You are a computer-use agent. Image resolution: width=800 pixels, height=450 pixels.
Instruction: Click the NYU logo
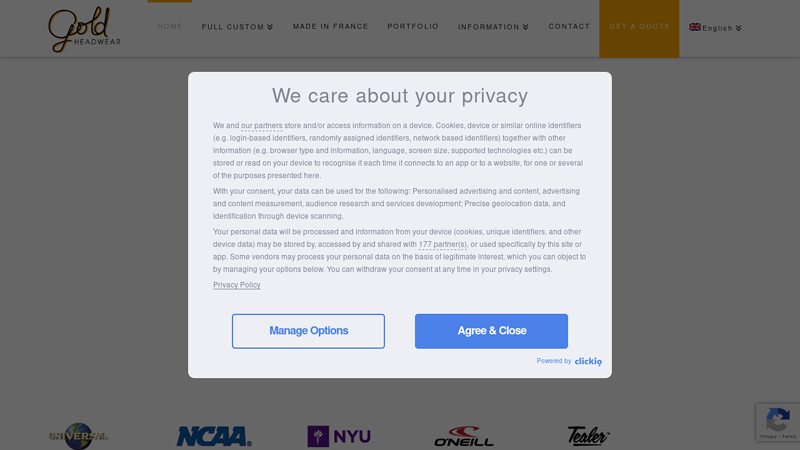pos(339,436)
